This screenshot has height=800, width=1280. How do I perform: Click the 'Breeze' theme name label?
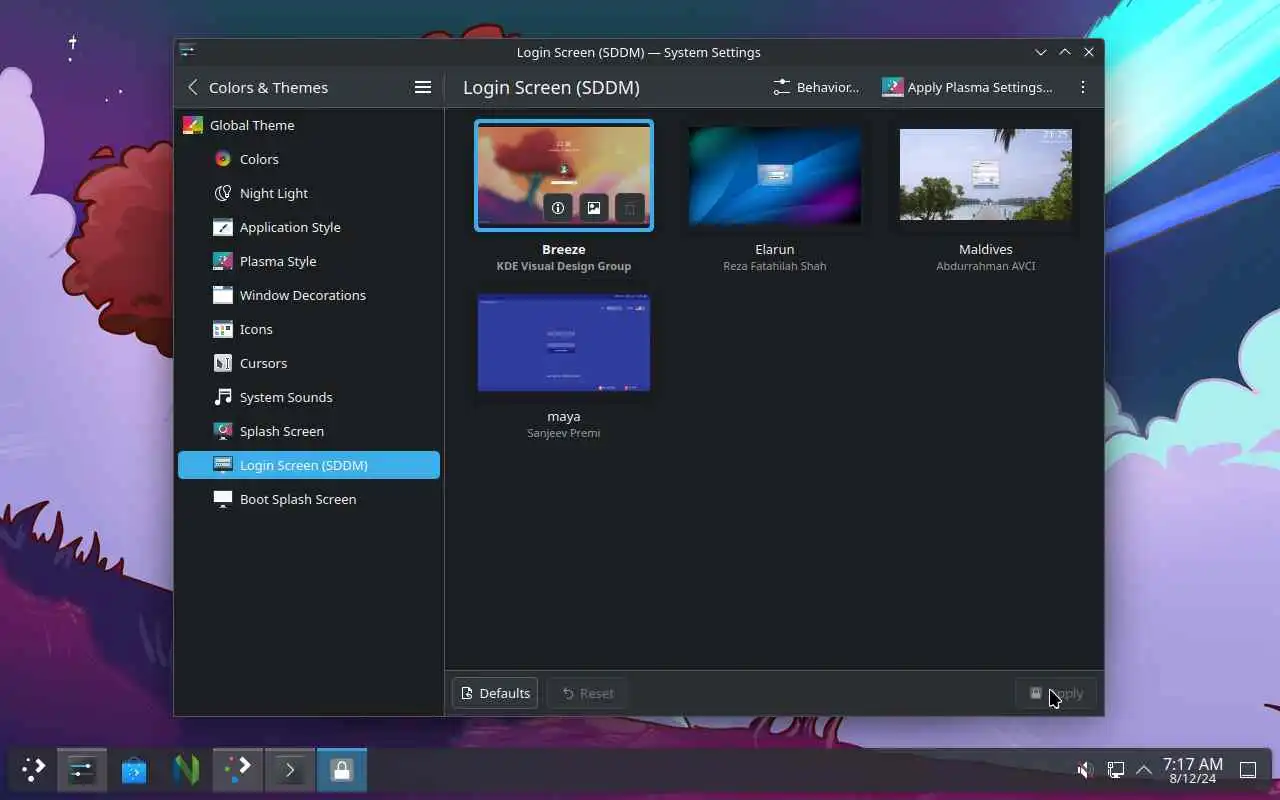[x=564, y=249]
